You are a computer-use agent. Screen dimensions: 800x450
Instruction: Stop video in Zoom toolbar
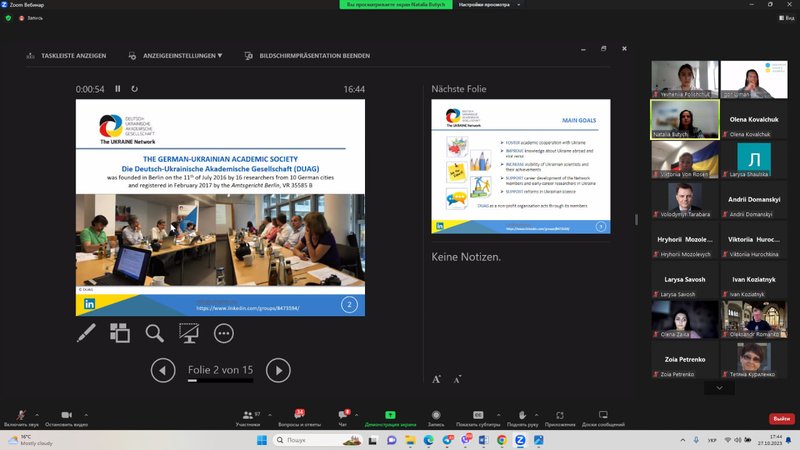(66, 418)
